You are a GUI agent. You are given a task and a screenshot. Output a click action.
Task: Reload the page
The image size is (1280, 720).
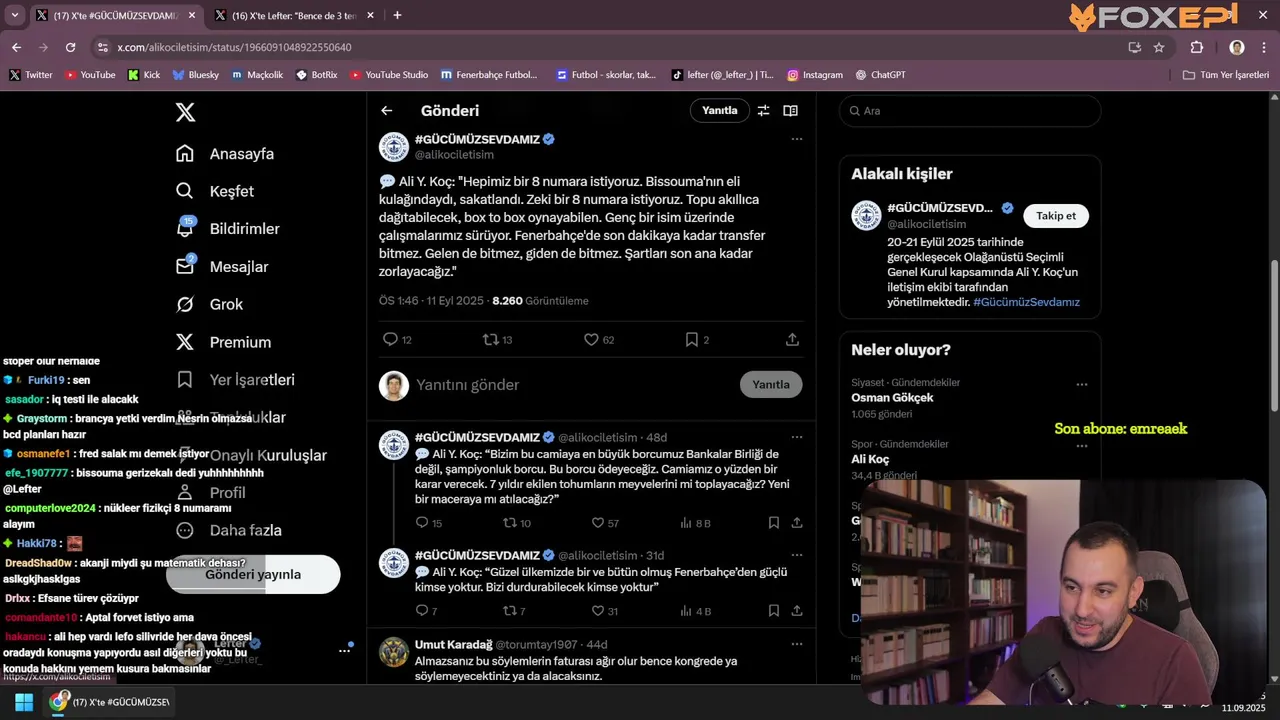coord(70,47)
